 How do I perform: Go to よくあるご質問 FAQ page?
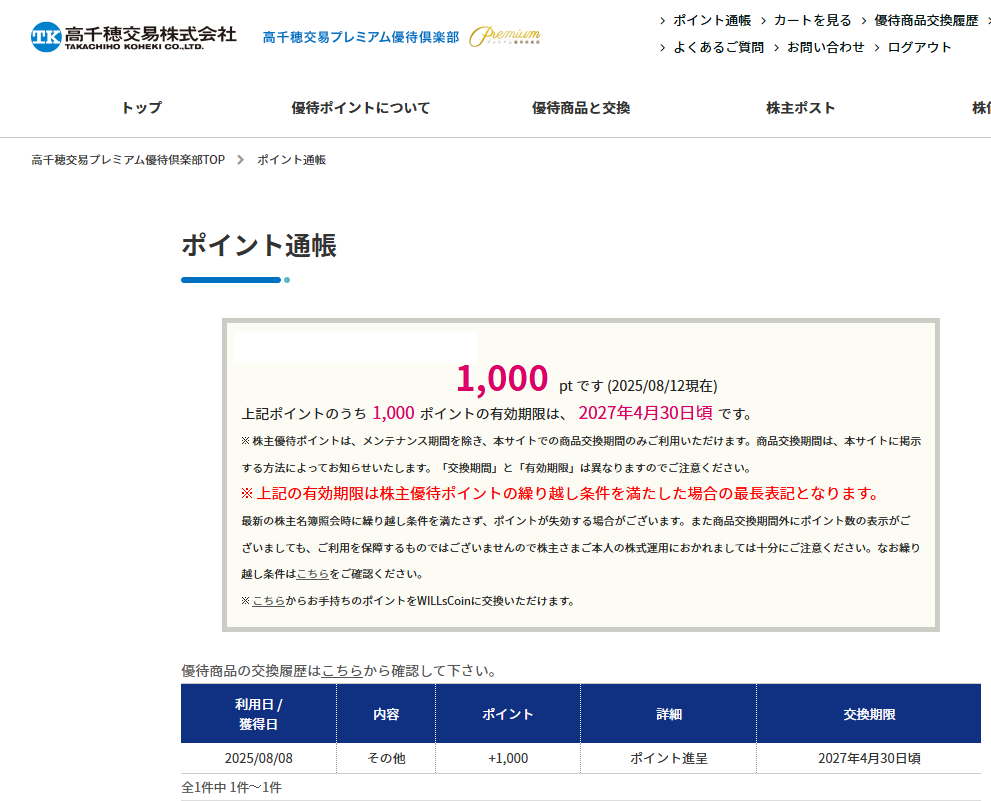click(x=718, y=47)
